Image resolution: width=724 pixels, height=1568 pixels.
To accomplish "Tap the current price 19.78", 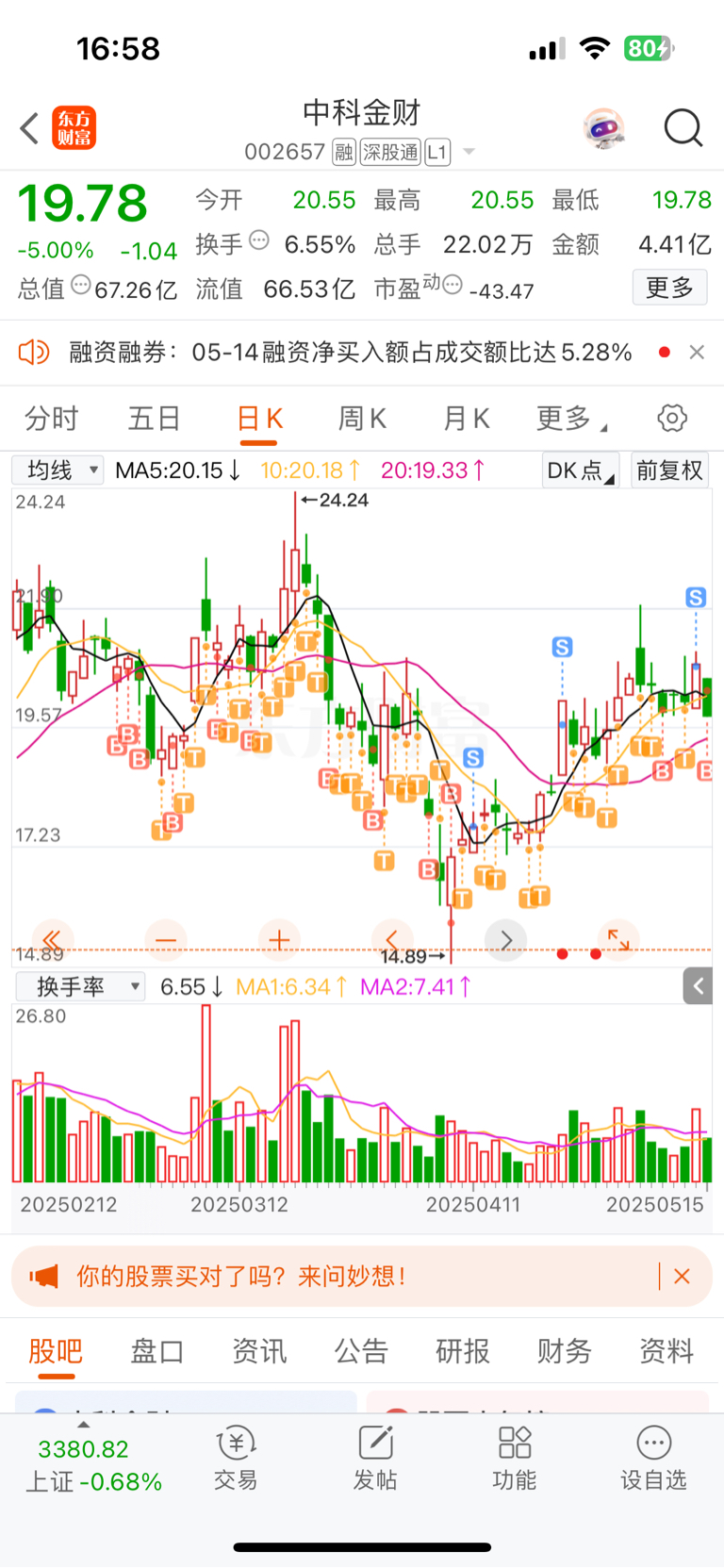I will pyautogui.click(x=83, y=204).
